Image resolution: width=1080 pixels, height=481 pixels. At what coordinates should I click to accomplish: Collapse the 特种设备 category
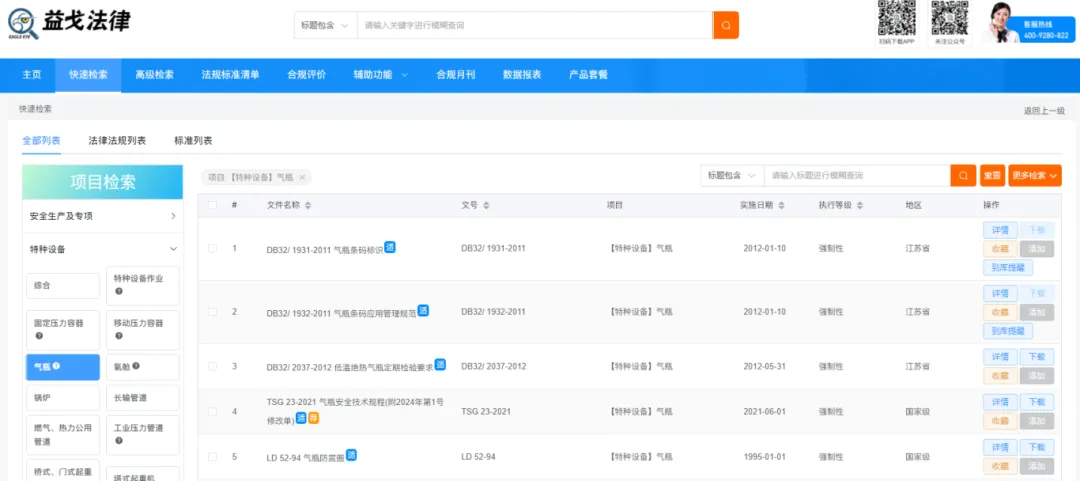click(x=103, y=249)
